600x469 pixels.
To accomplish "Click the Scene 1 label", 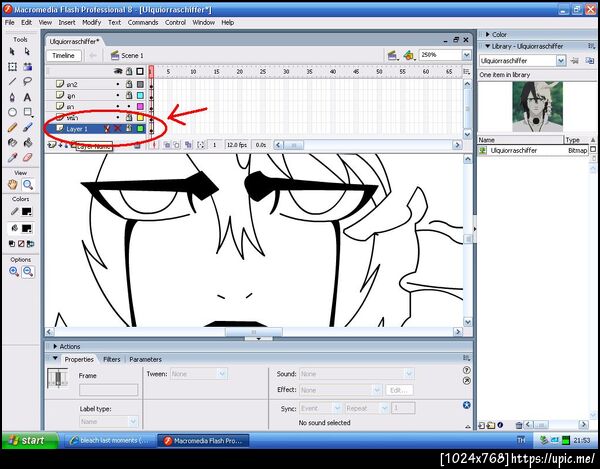I will [x=132, y=56].
